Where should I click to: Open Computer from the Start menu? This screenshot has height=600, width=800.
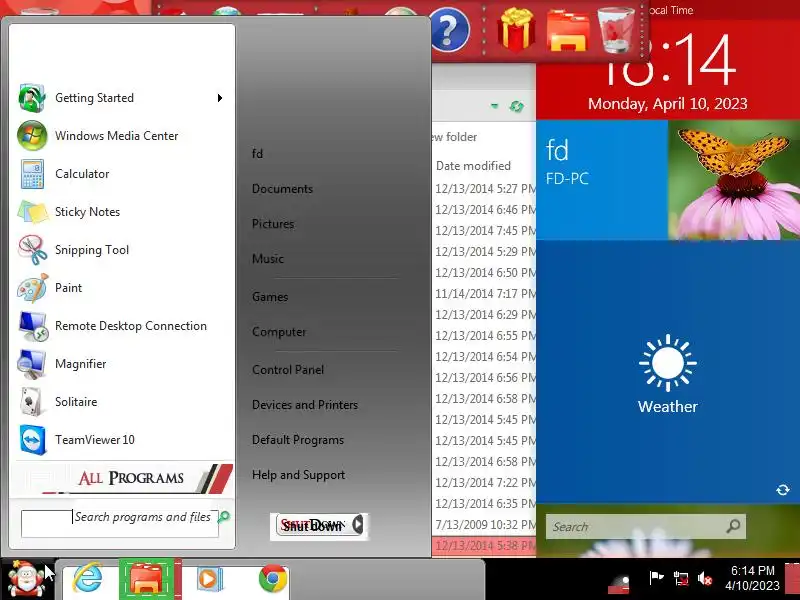(279, 332)
